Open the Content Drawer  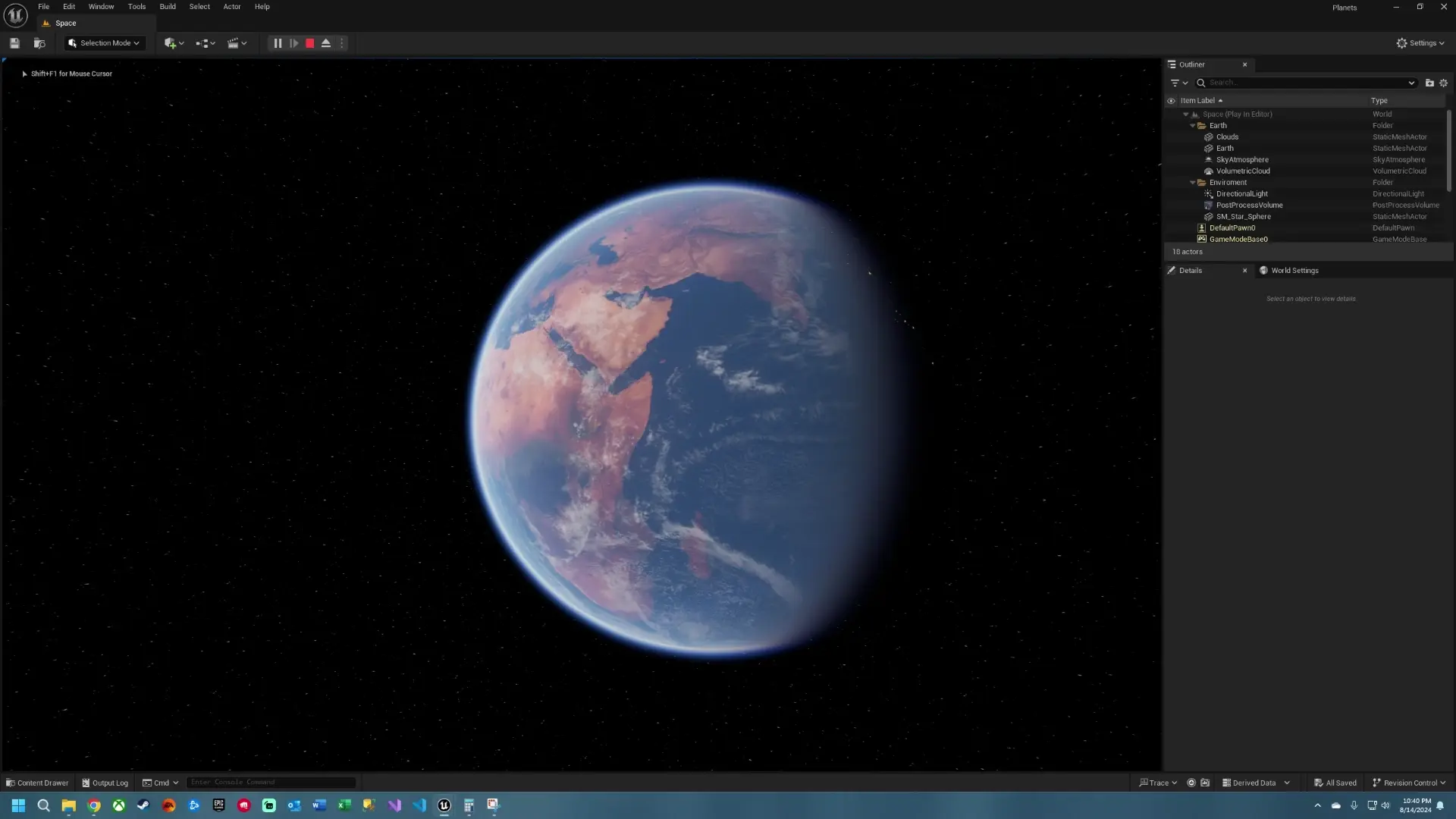pos(36,782)
